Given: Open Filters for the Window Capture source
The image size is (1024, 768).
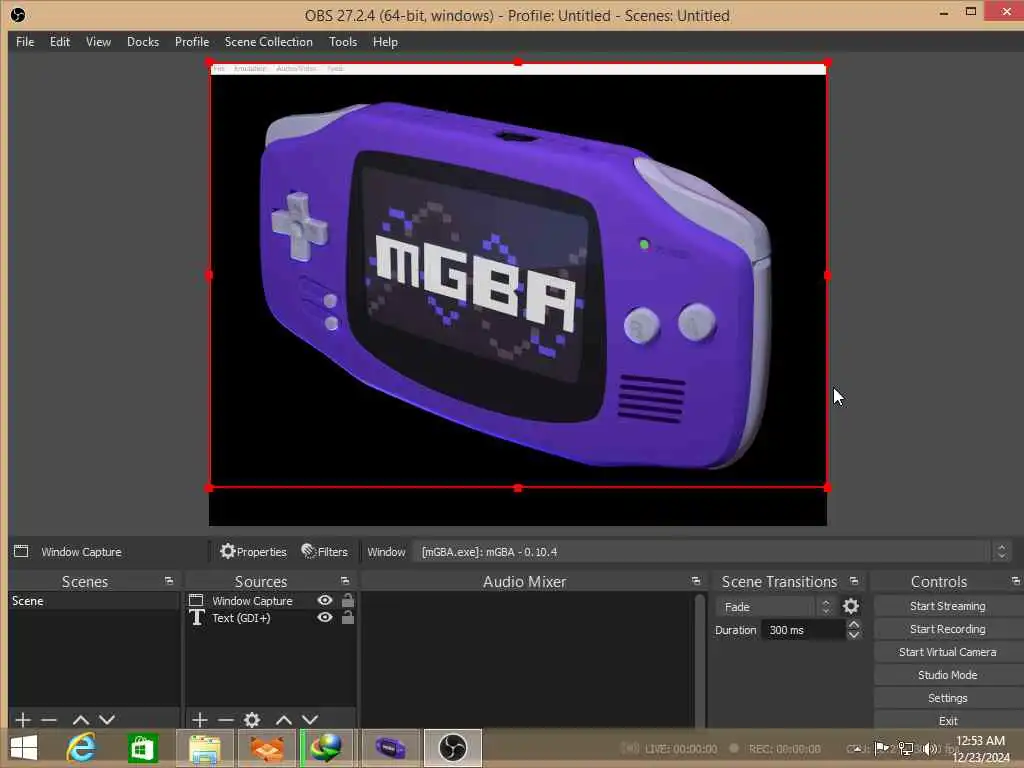Looking at the screenshot, I should [x=325, y=552].
